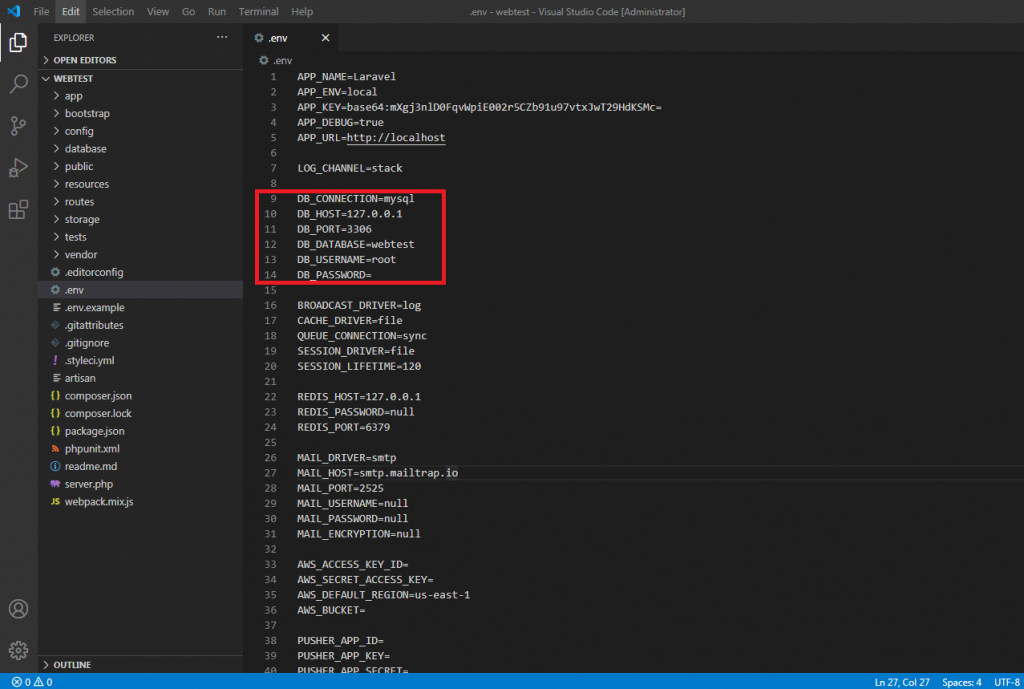Click line number 16 in gutter
The image size is (1024, 689).
(x=270, y=305)
